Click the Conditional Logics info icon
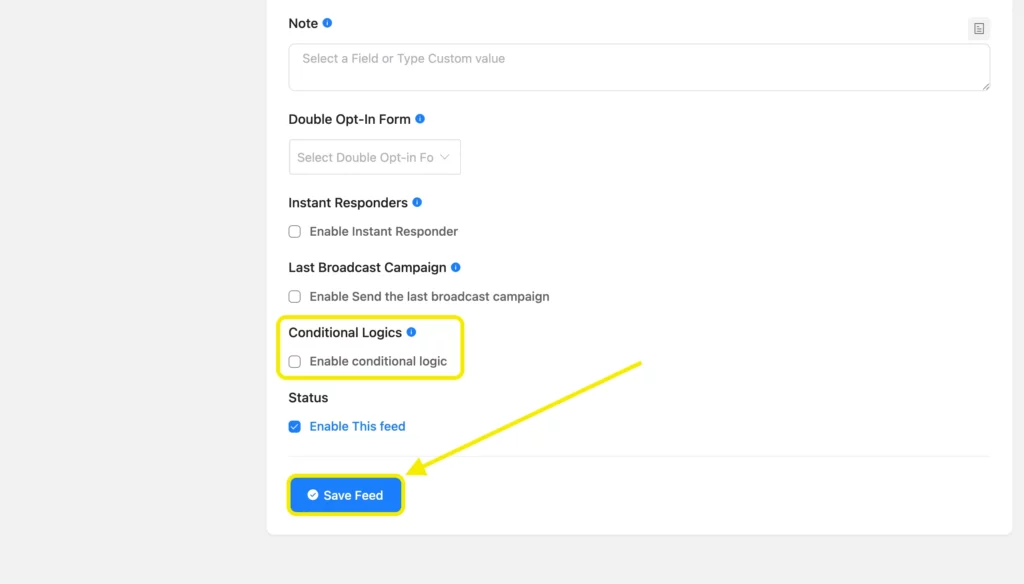The image size is (1024, 584). 411,332
